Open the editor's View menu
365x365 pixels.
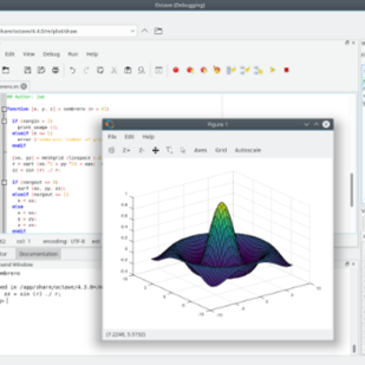click(29, 54)
